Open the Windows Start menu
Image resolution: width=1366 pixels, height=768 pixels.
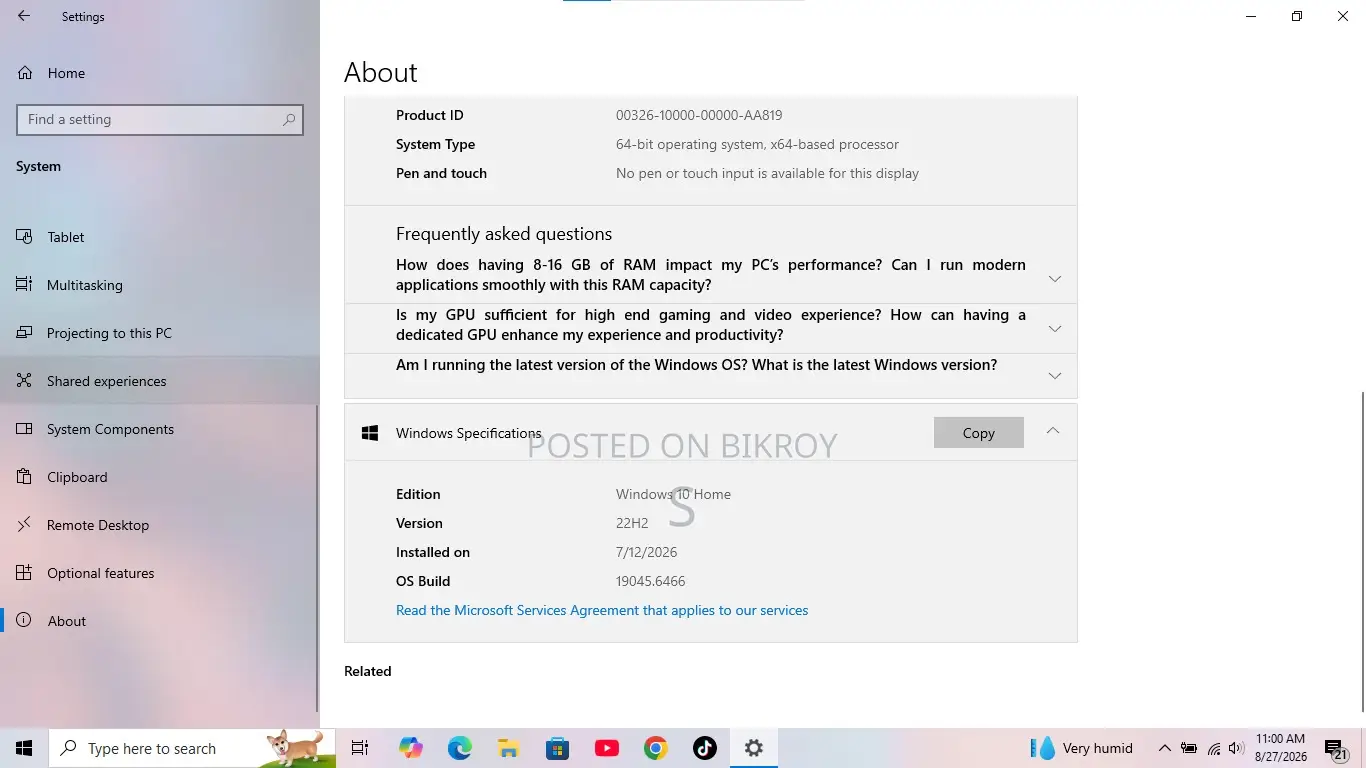[x=24, y=748]
